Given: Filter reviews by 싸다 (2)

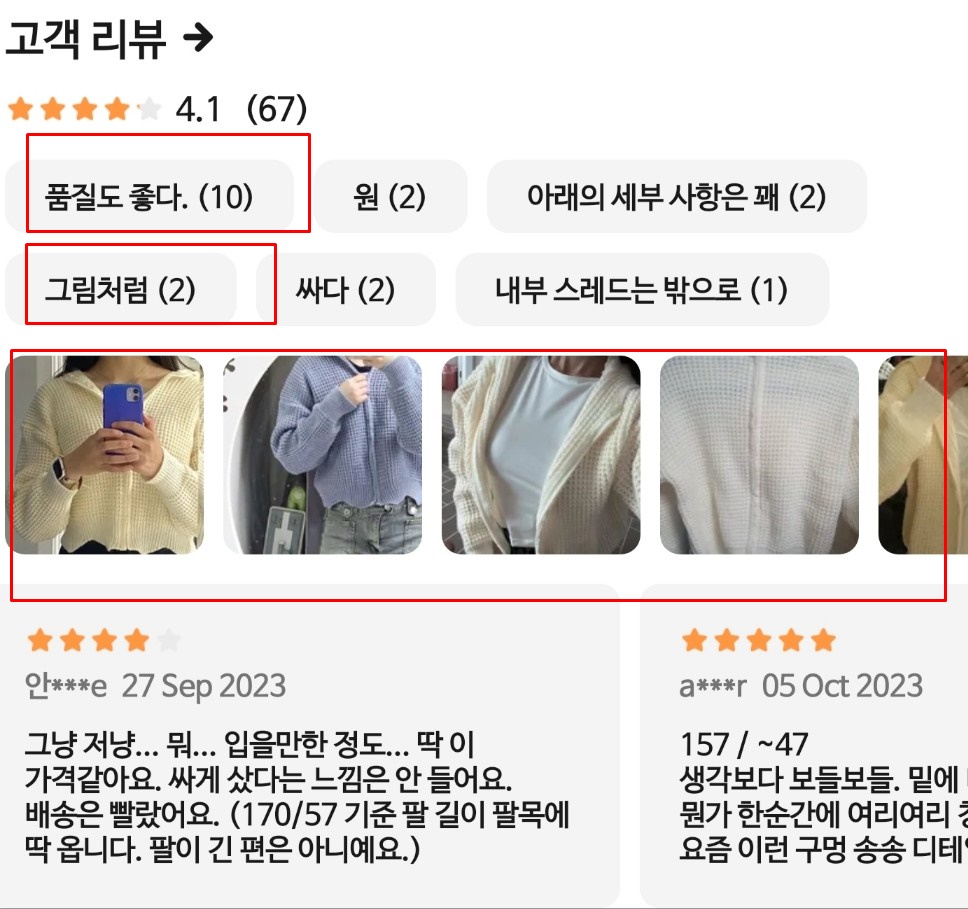Looking at the screenshot, I should [346, 289].
